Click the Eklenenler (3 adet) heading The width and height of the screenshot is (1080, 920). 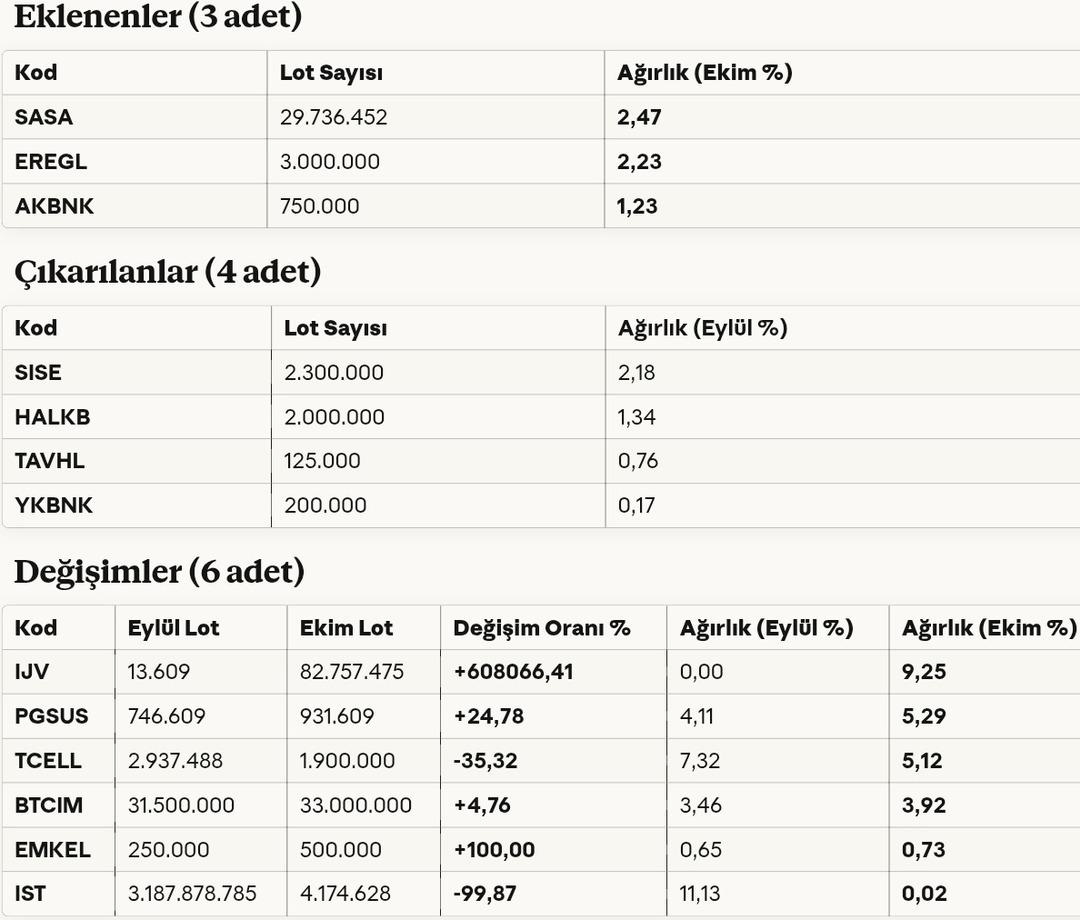click(x=158, y=17)
